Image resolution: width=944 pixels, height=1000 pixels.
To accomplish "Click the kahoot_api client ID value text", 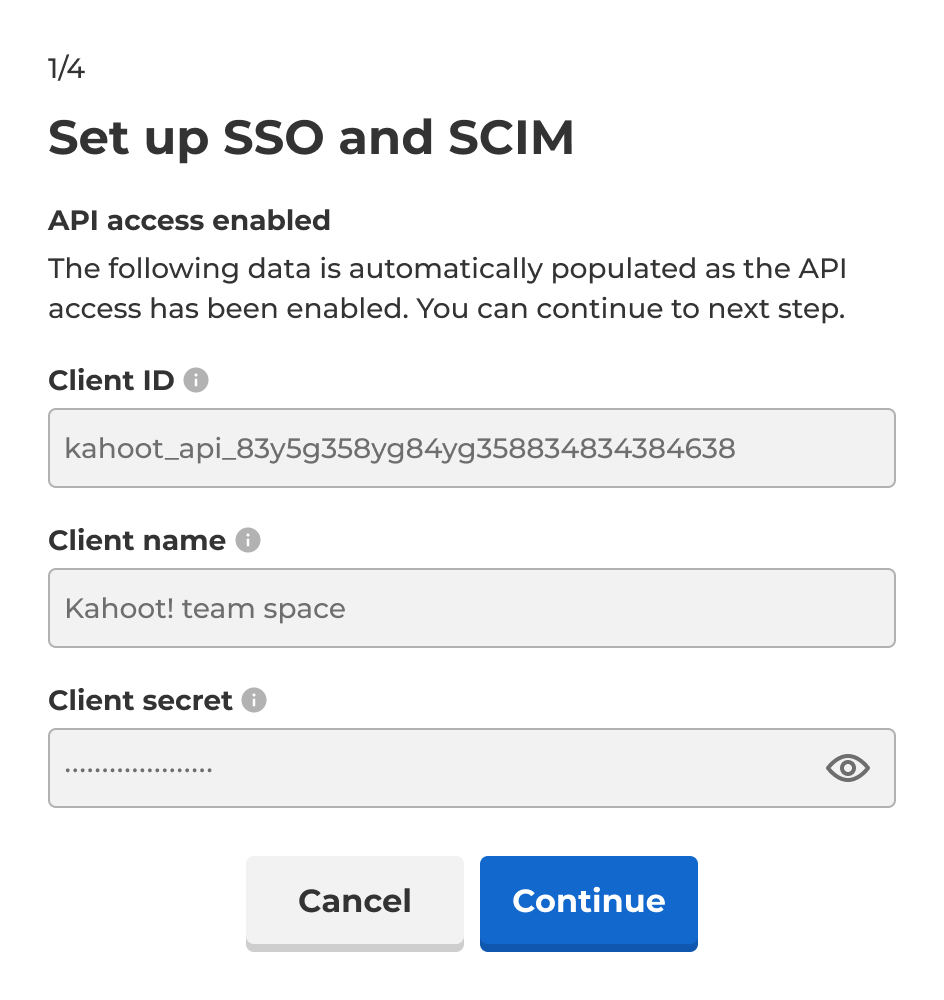I will [x=400, y=449].
